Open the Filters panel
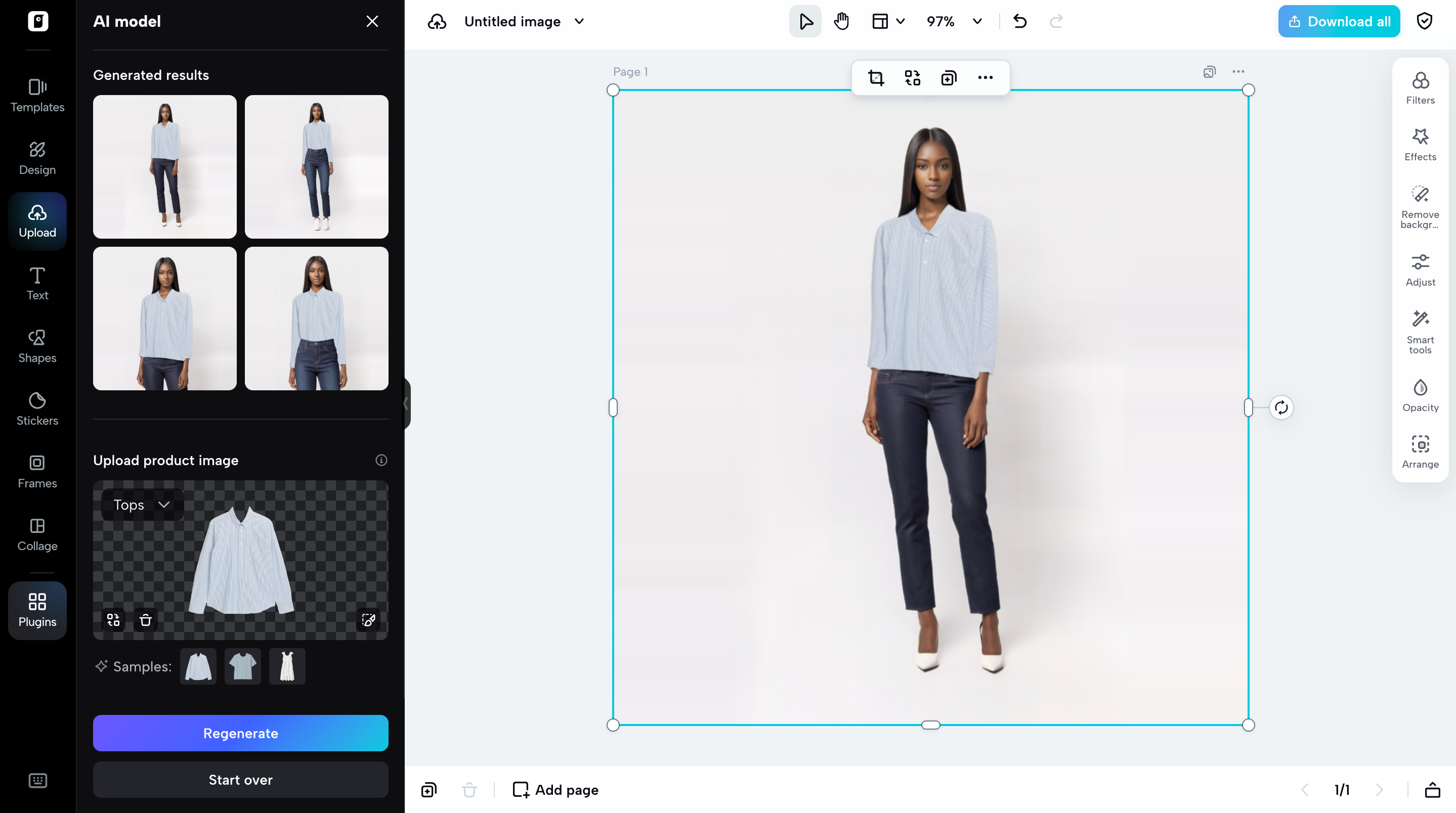This screenshot has height=813, width=1456. (1421, 86)
